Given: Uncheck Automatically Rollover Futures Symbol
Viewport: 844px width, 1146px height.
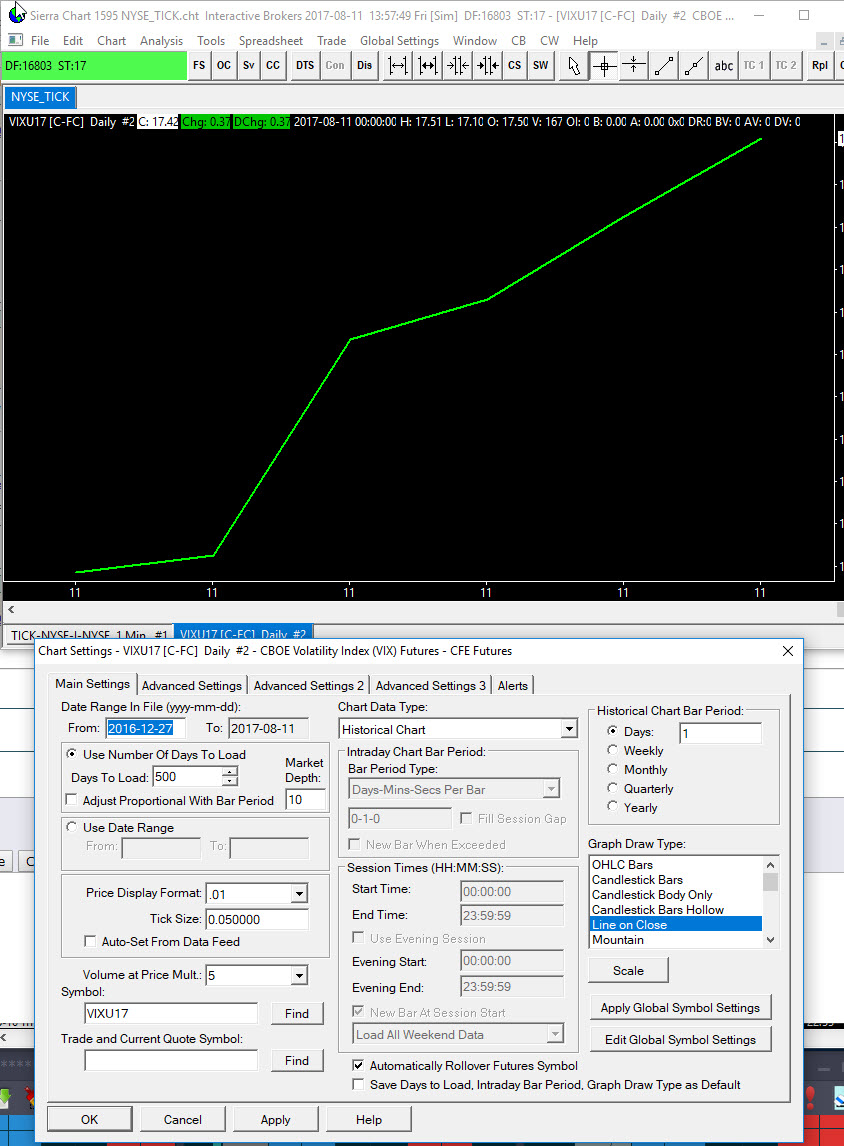Looking at the screenshot, I should point(358,1065).
